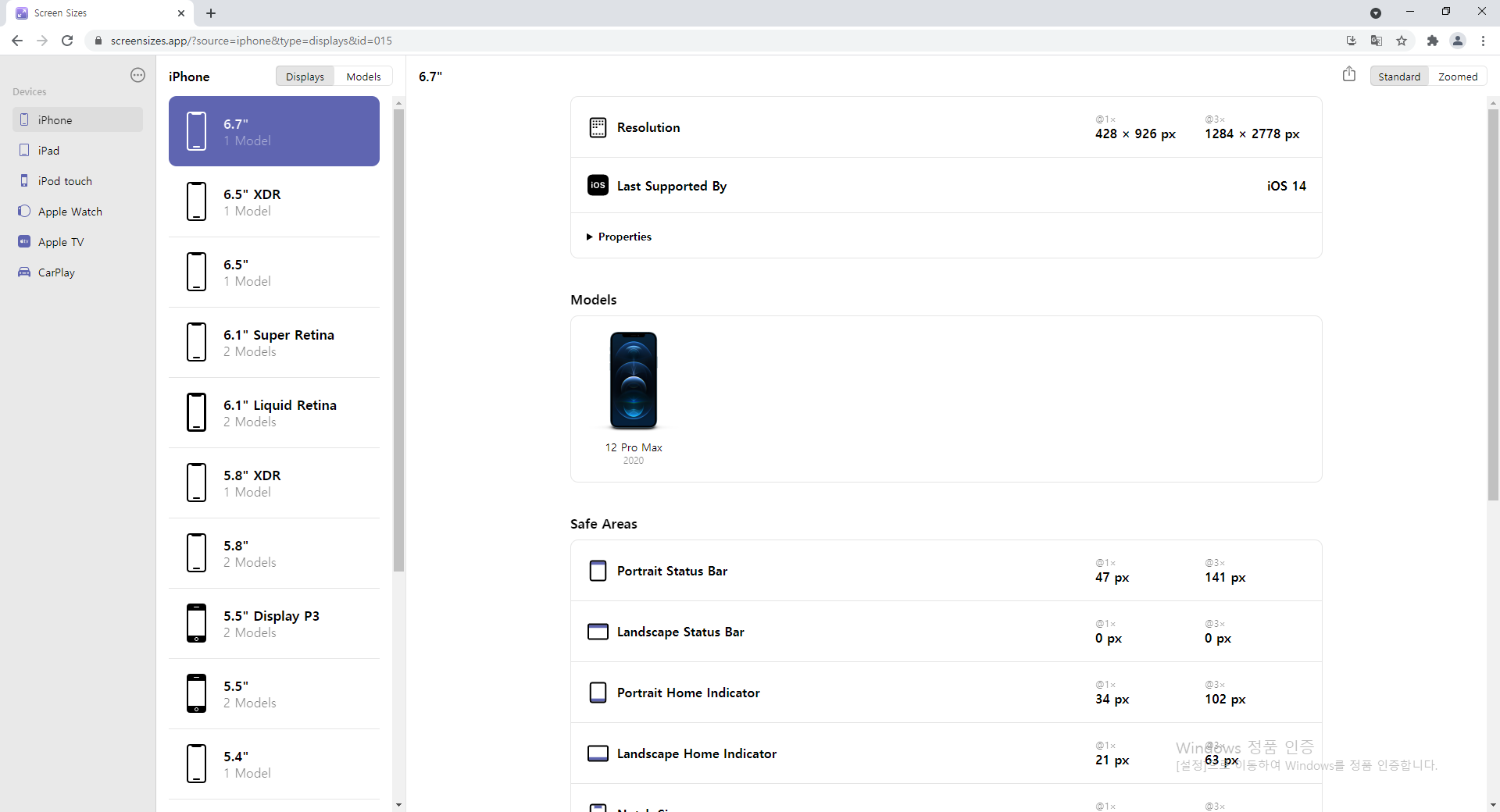1500x812 pixels.
Task: Click main page scroll down arrow
Action: (x=1493, y=805)
